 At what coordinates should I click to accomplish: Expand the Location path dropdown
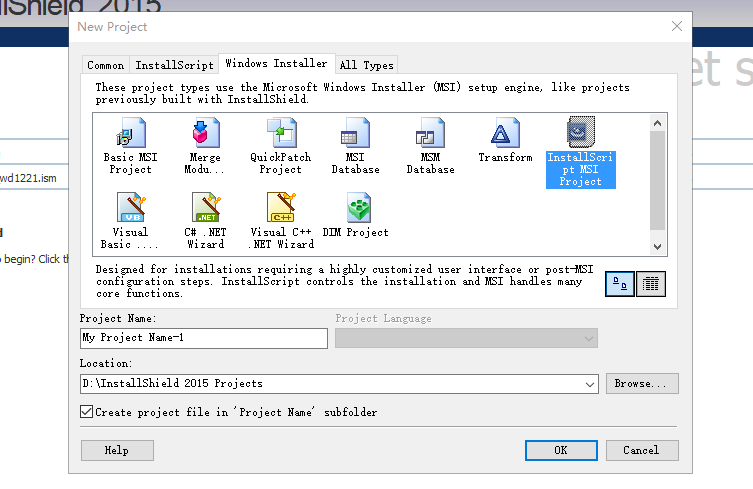pos(590,384)
